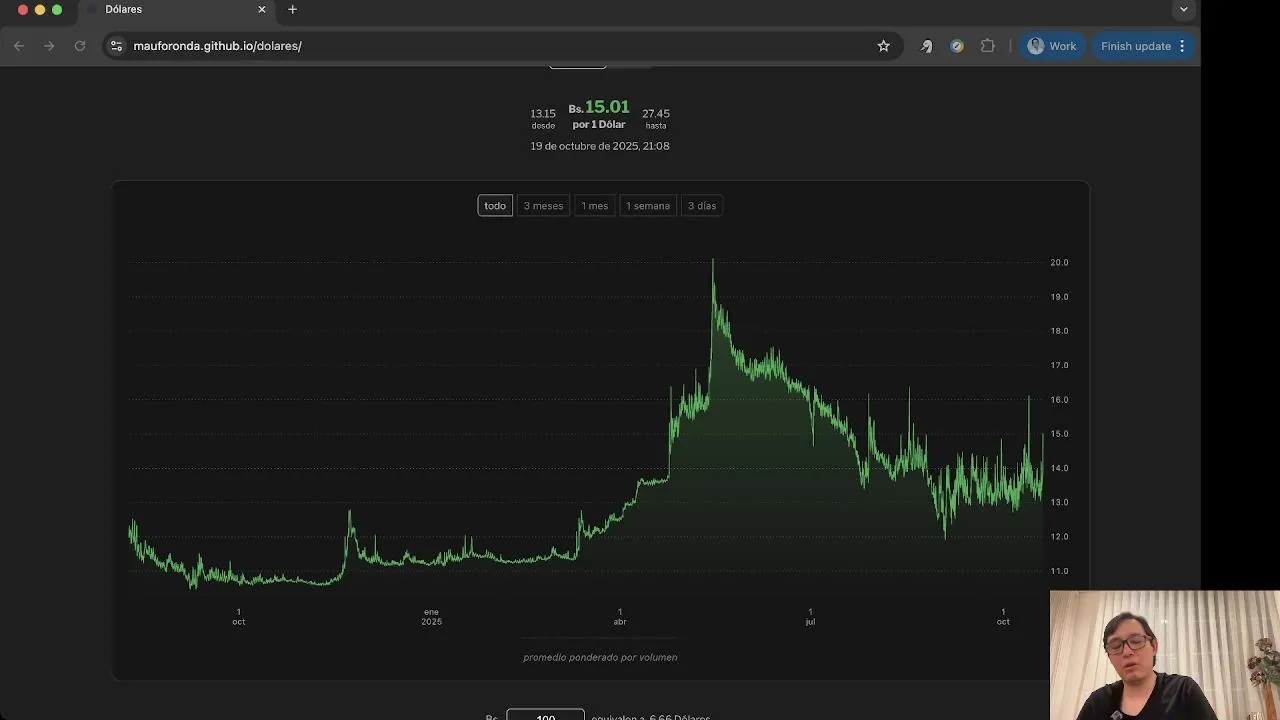Select the '1 mes' time range
Screen dimensions: 1280x720
(x=595, y=206)
